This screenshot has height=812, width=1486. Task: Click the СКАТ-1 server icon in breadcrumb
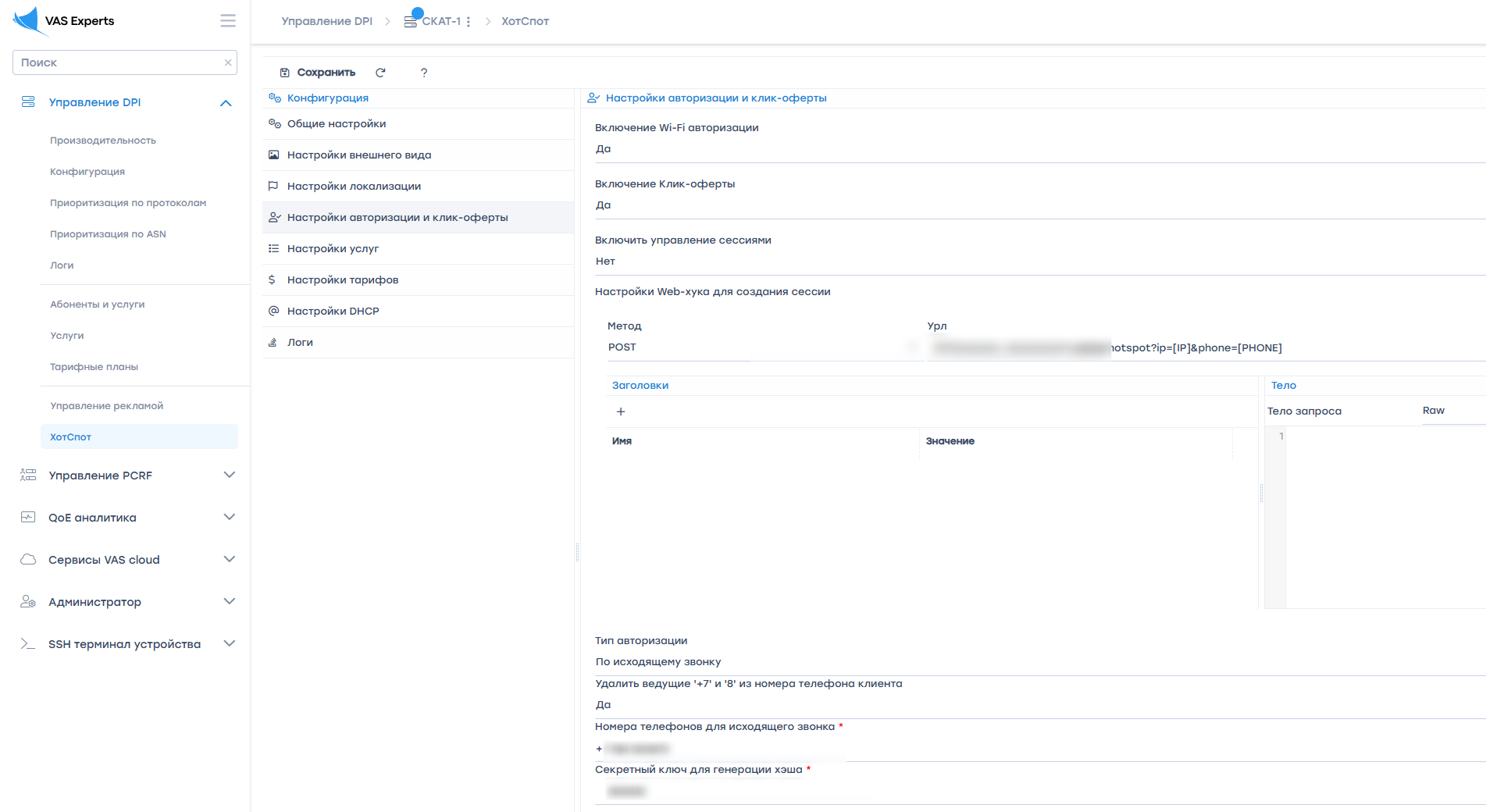(x=411, y=21)
